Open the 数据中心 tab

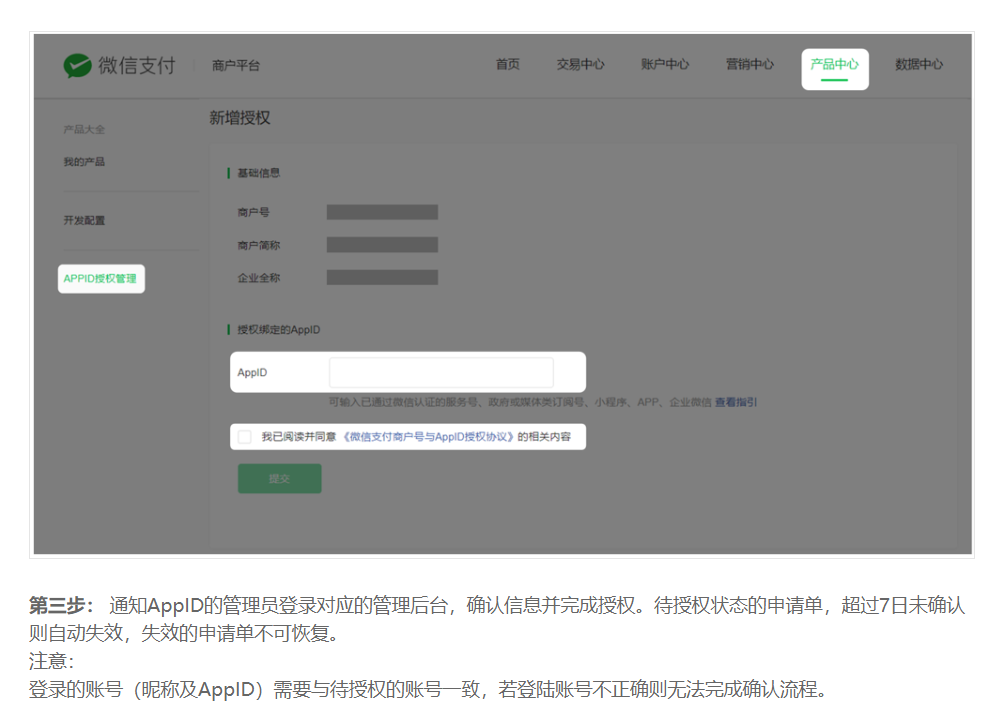click(x=919, y=64)
